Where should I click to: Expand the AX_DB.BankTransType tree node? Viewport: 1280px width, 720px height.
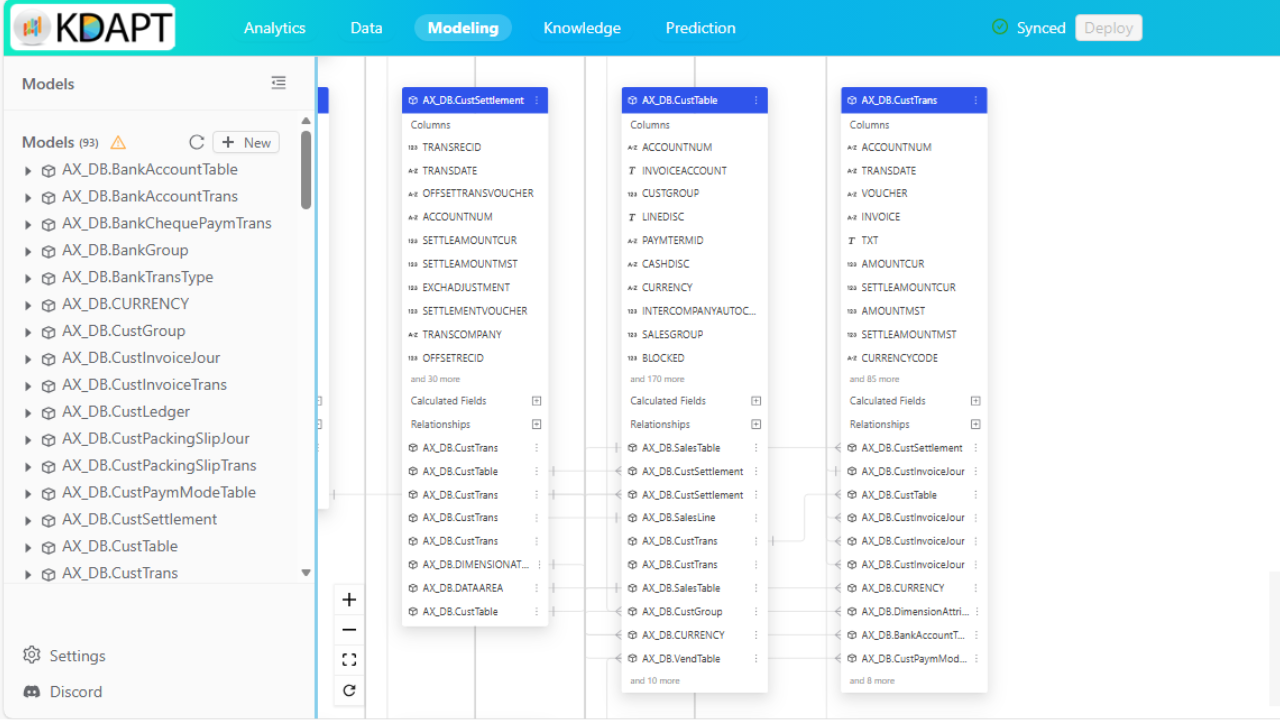[x=28, y=278]
